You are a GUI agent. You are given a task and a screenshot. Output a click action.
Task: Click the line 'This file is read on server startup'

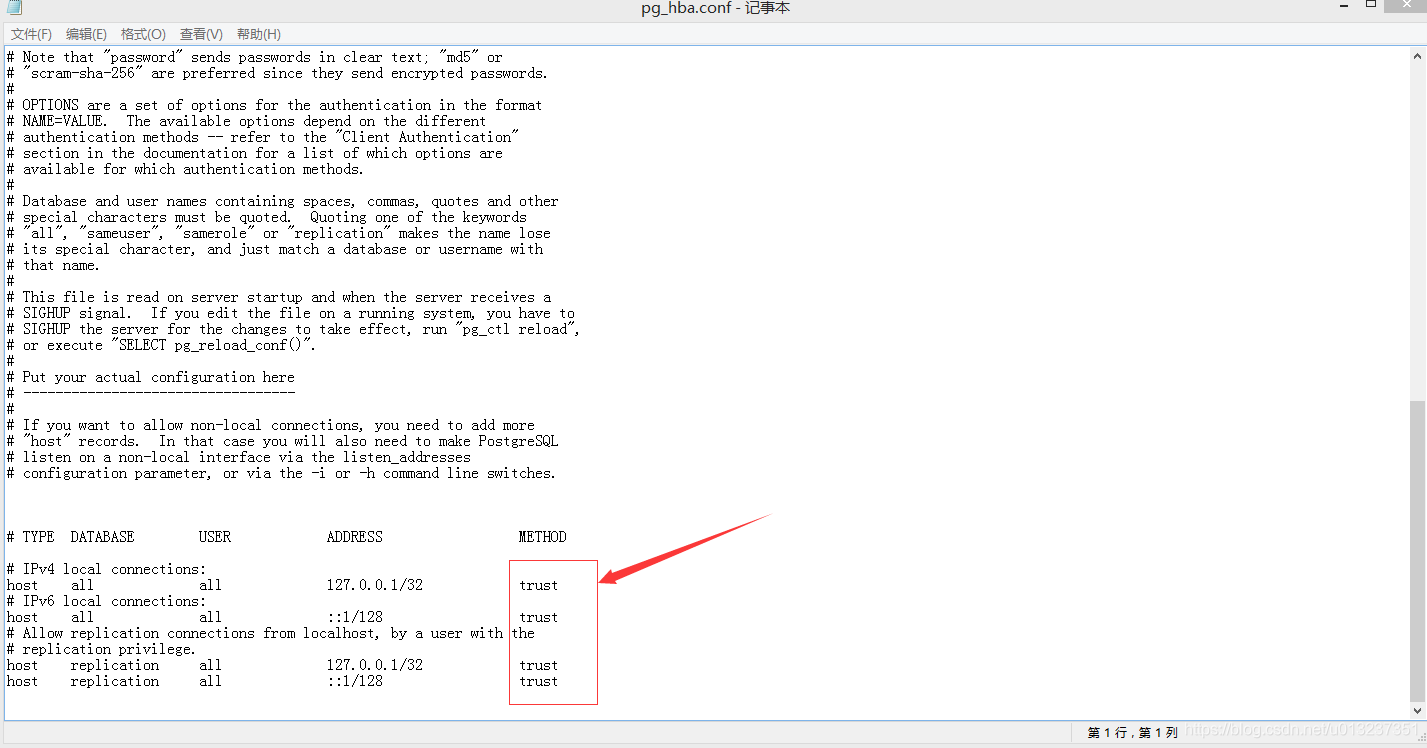click(x=278, y=297)
